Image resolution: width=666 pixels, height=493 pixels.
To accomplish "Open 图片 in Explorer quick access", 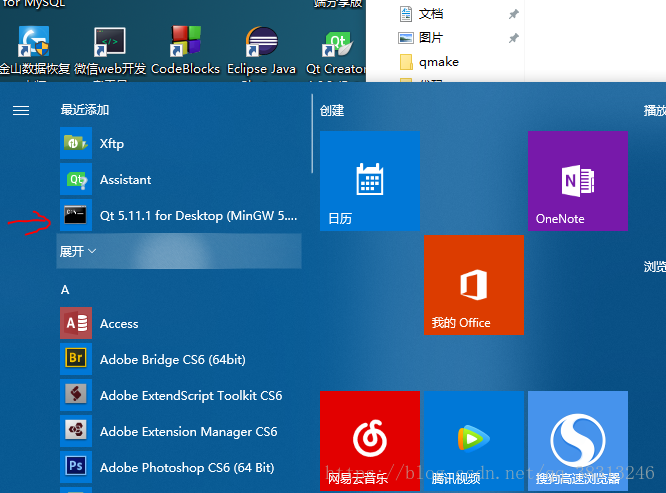I will click(x=420, y=38).
